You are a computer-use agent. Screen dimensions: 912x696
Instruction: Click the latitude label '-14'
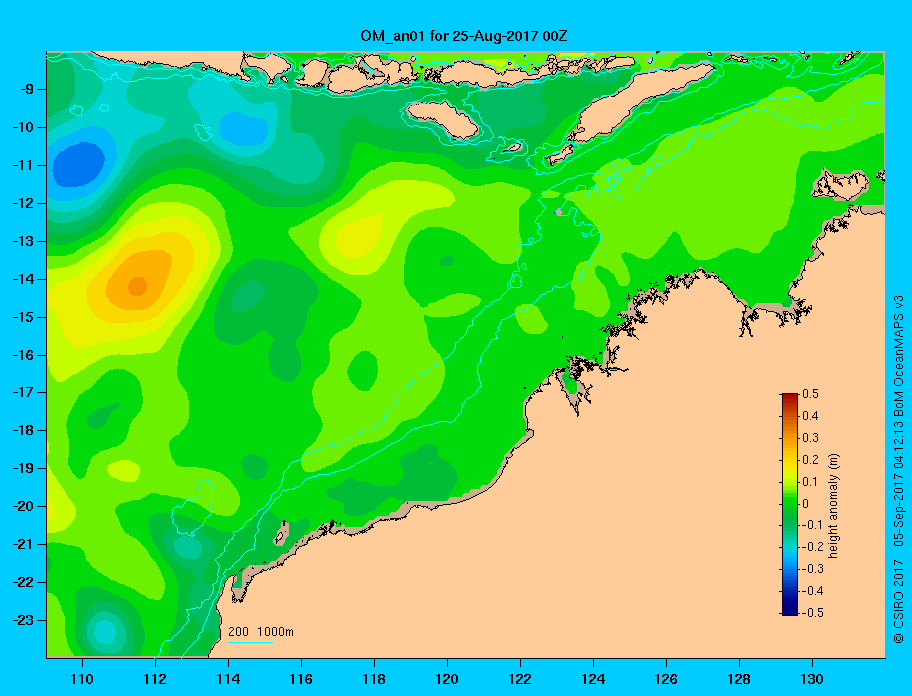coord(22,279)
